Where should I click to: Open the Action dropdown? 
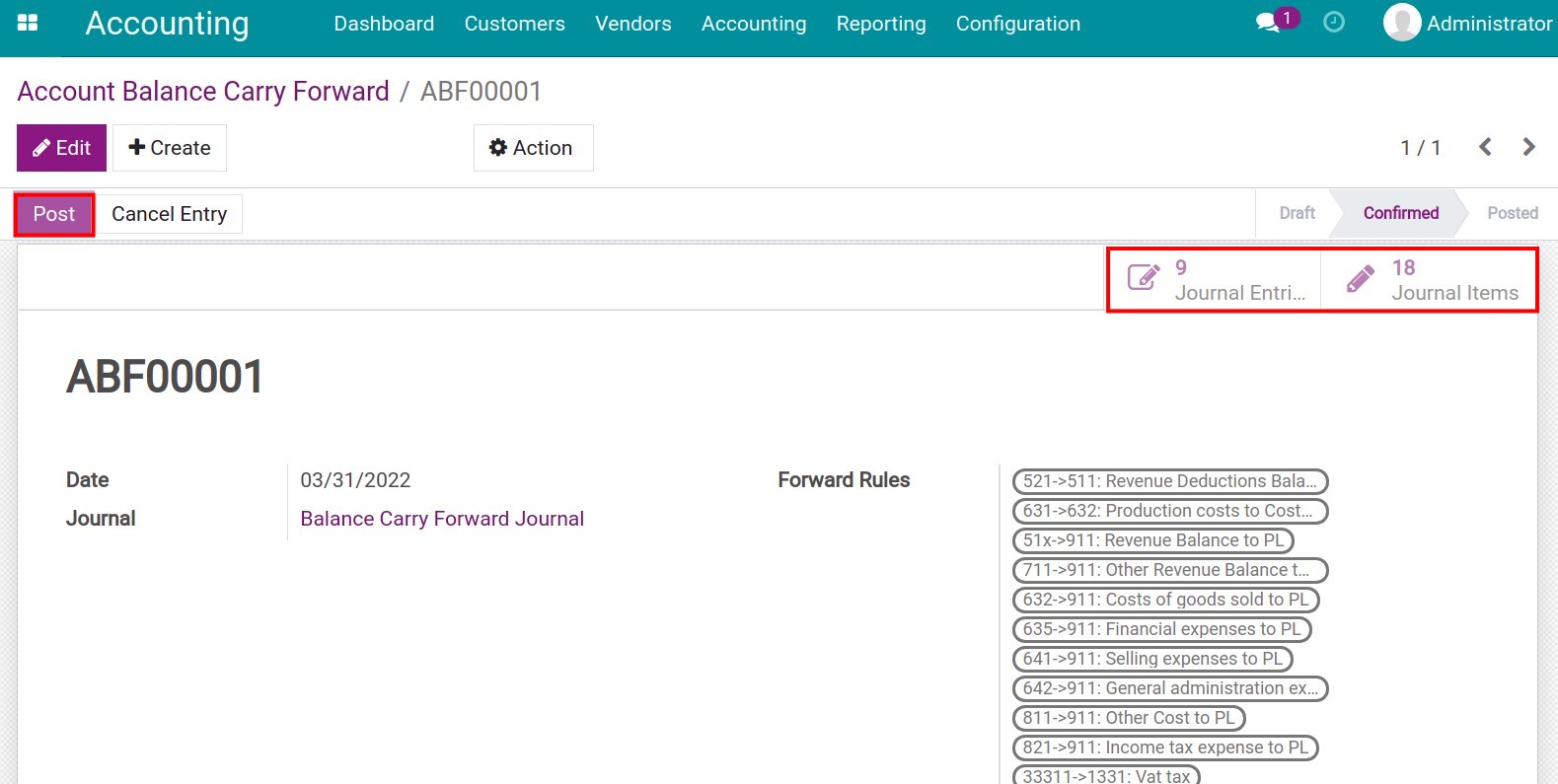point(533,148)
